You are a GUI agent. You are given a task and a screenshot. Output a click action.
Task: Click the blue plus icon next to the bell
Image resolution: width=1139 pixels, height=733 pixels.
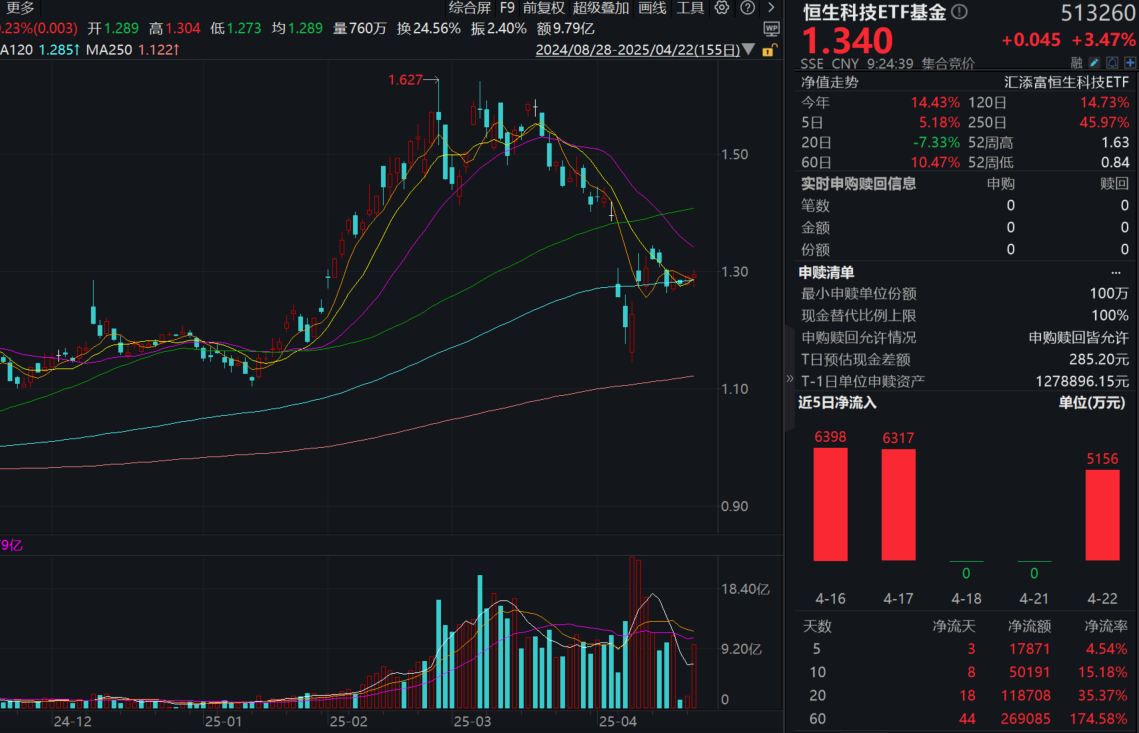[x=1129, y=62]
